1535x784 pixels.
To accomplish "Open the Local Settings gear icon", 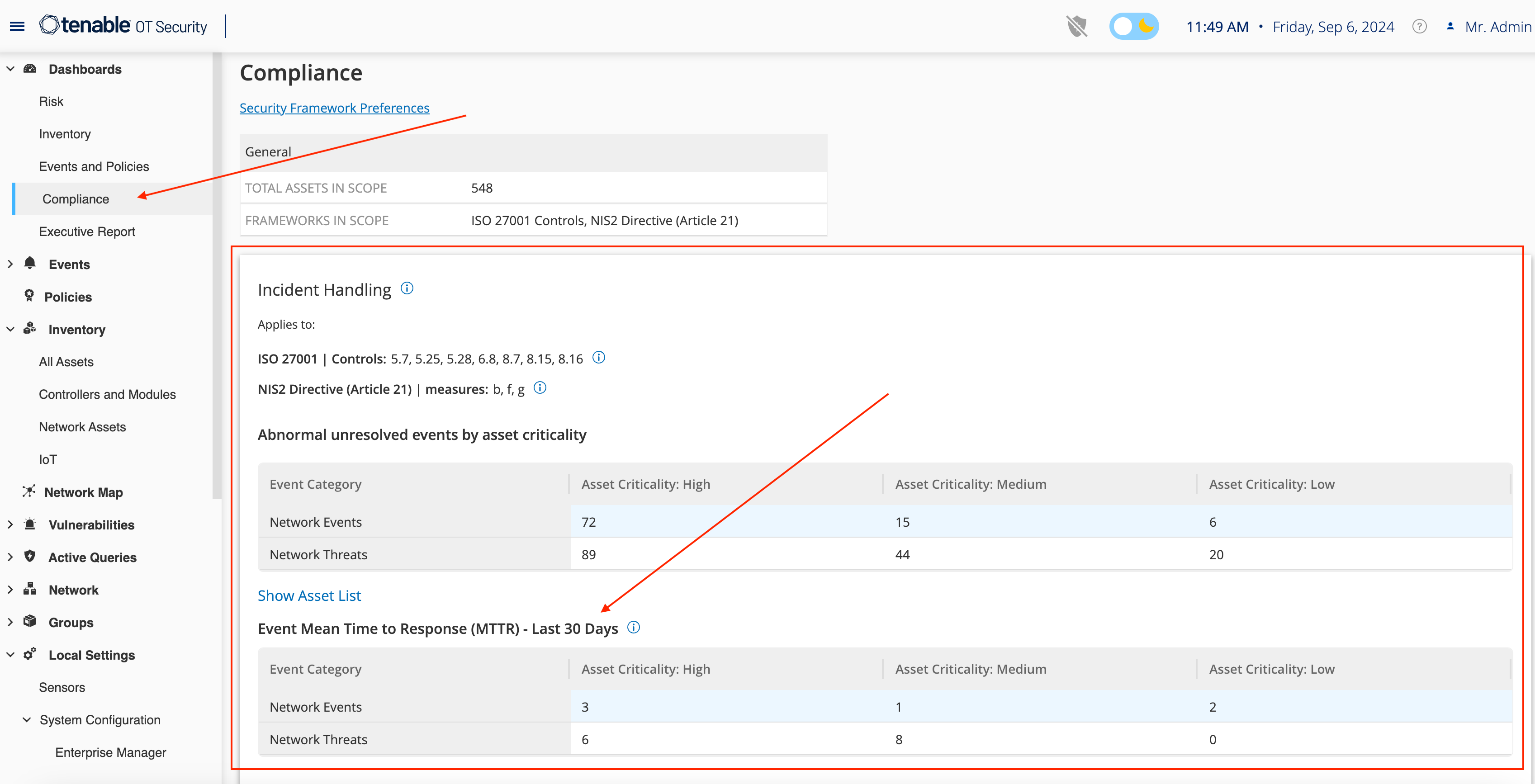I will pyautogui.click(x=29, y=655).
